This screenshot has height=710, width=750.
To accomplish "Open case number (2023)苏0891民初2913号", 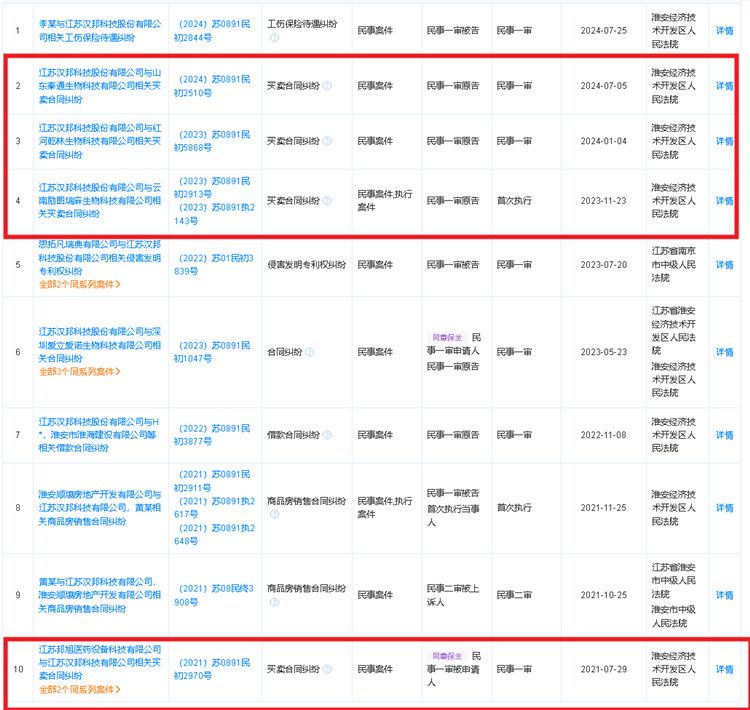I will [x=212, y=188].
